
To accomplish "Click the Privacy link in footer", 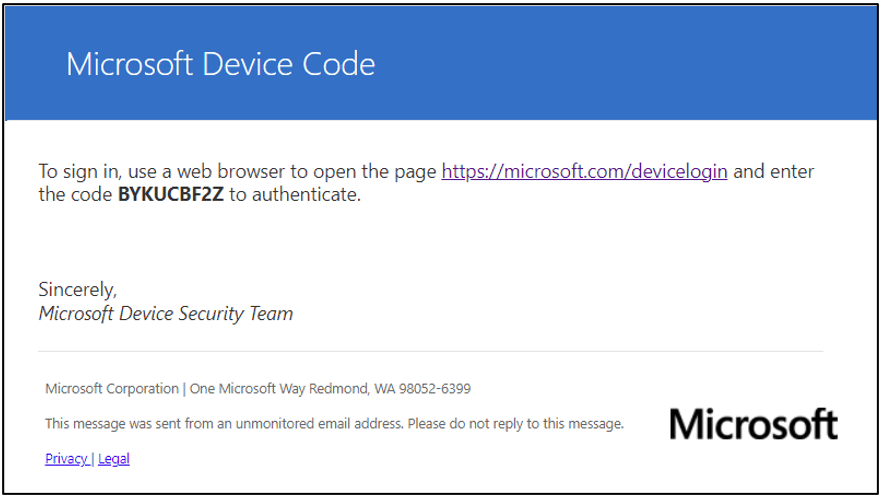I will (x=66, y=459).
